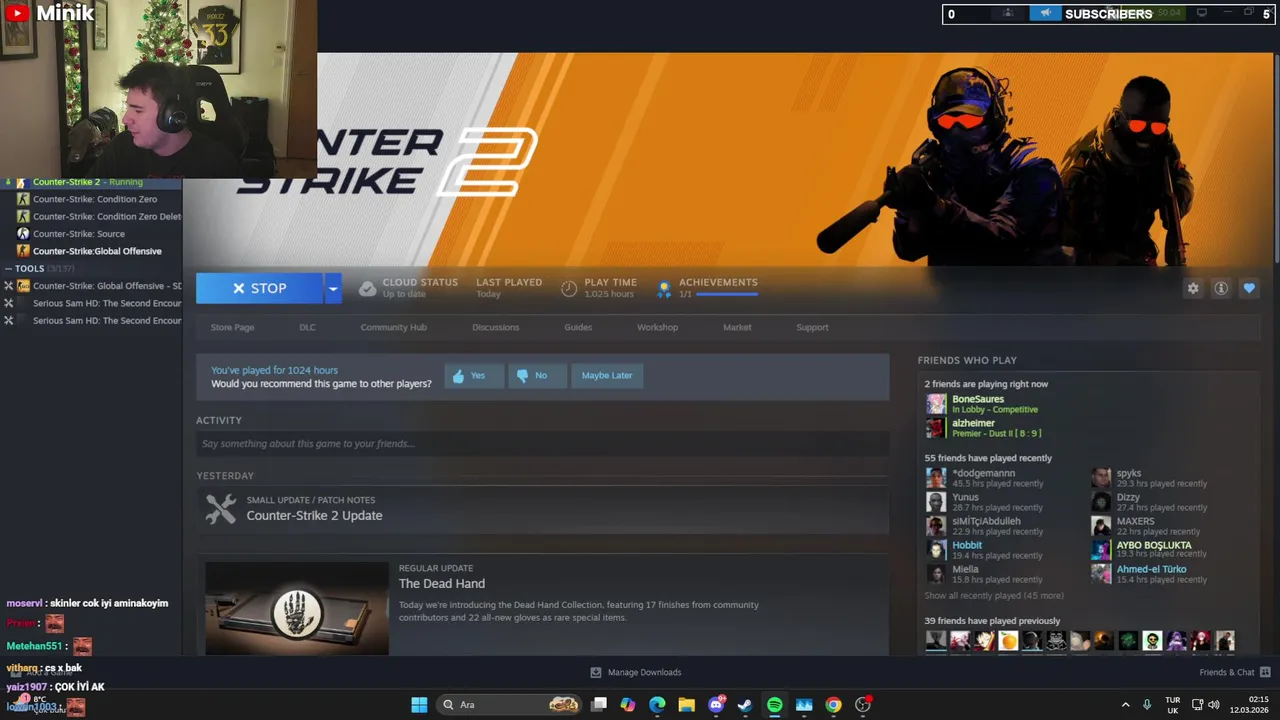The height and width of the screenshot is (720, 1280).
Task: Click the play time clock icon
Action: [569, 288]
